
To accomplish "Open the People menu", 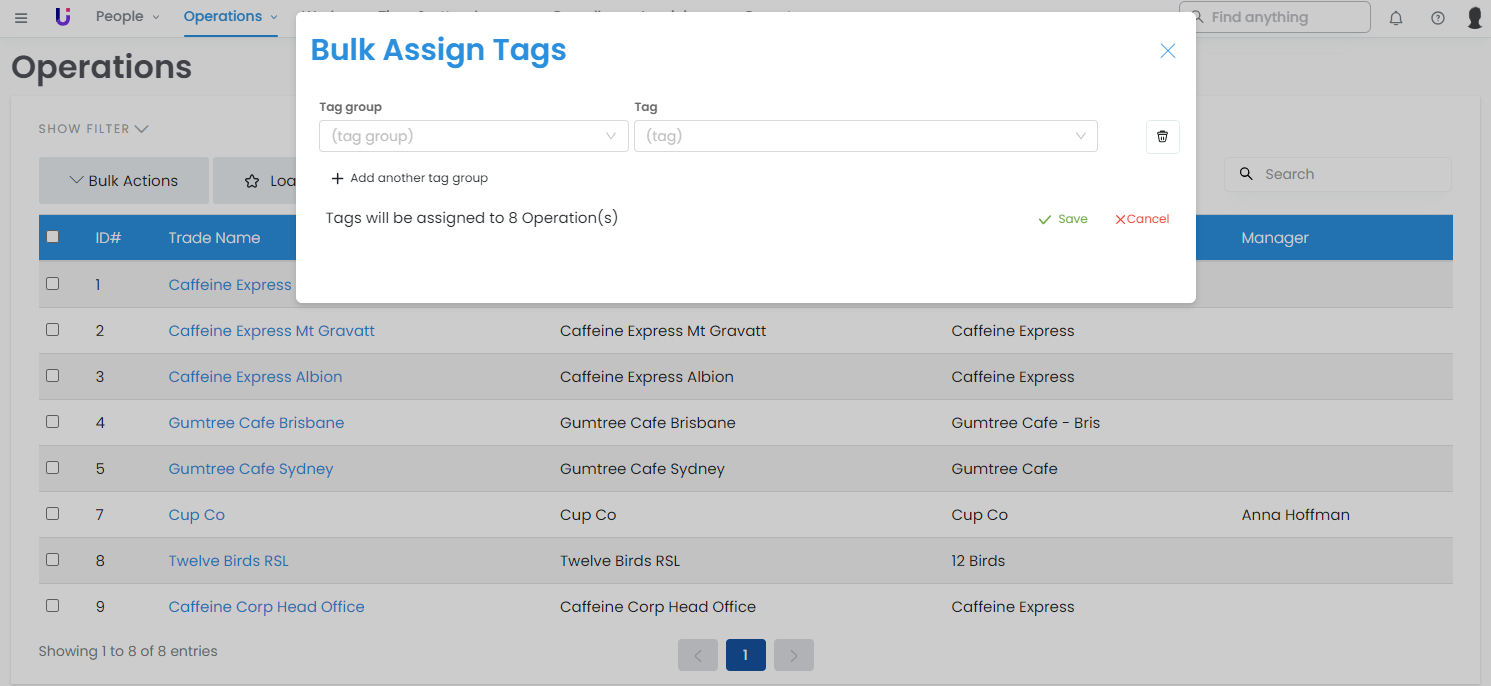I will point(127,17).
